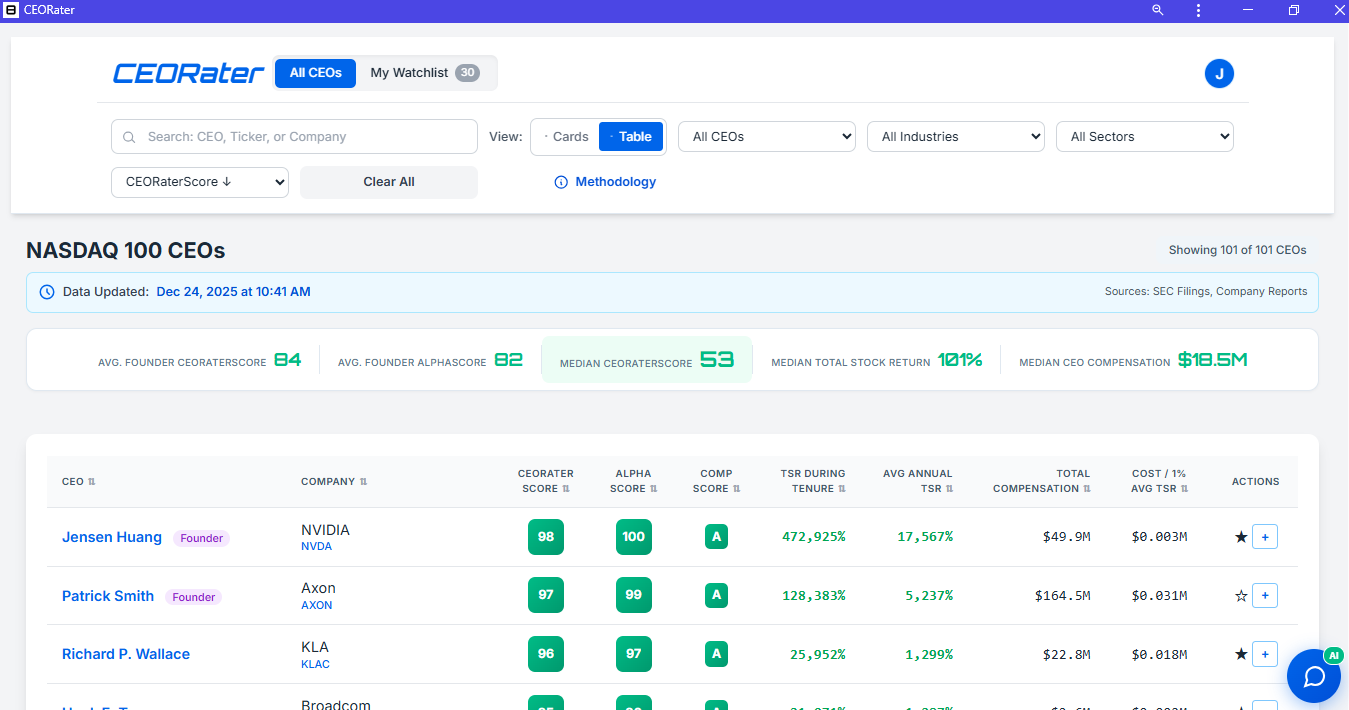The height and width of the screenshot is (710, 1349).
Task: Open the AI chat bubble
Action: (1314, 676)
